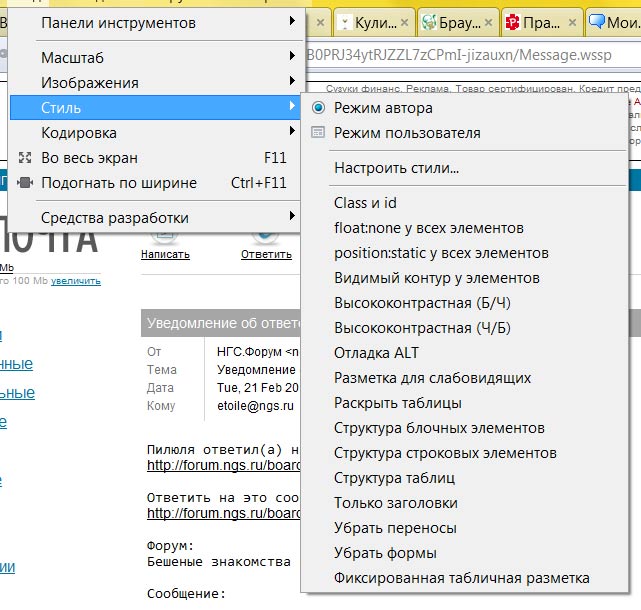Select Структура таблиц style option
This screenshot has width=641, height=610.
click(394, 478)
